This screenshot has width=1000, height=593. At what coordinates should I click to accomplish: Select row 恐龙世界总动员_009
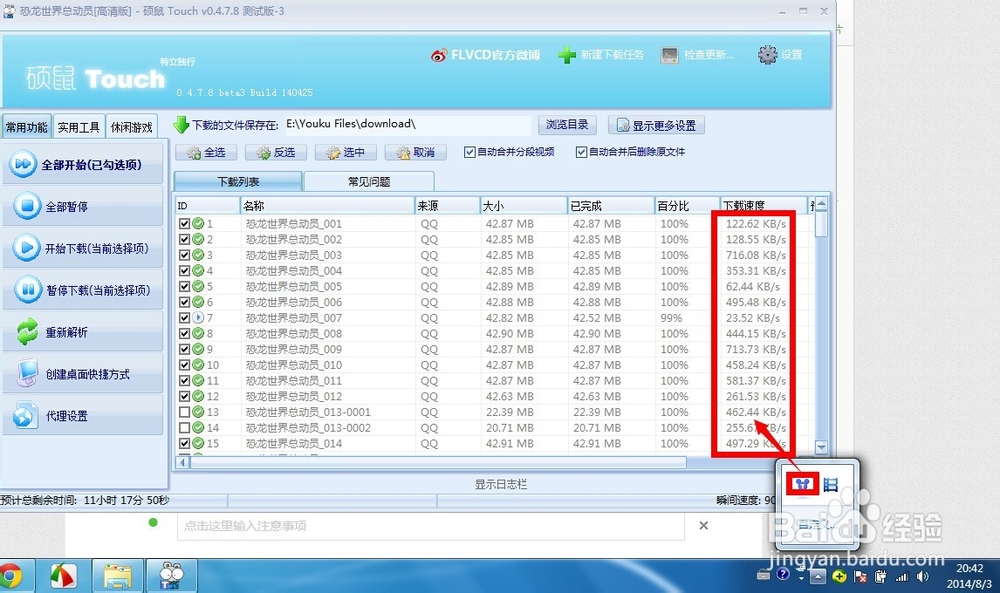pos(293,349)
